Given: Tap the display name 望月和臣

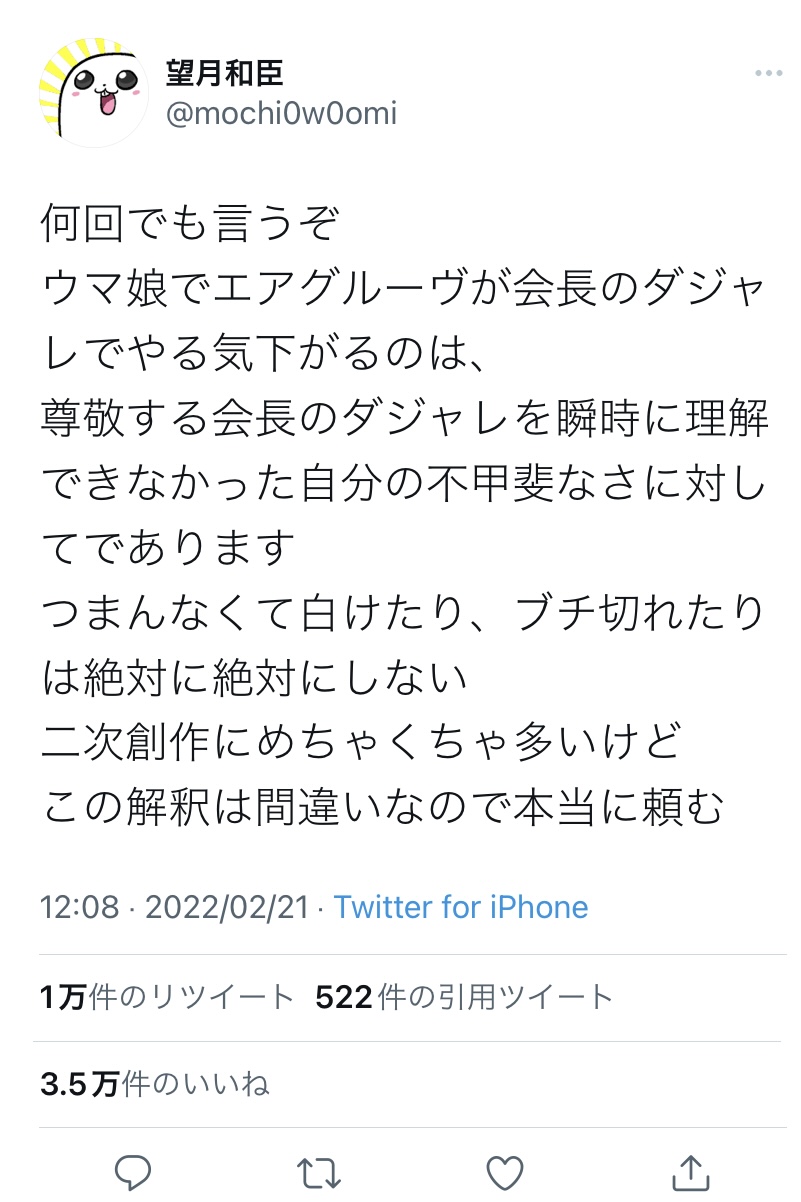Looking at the screenshot, I should (x=224, y=73).
